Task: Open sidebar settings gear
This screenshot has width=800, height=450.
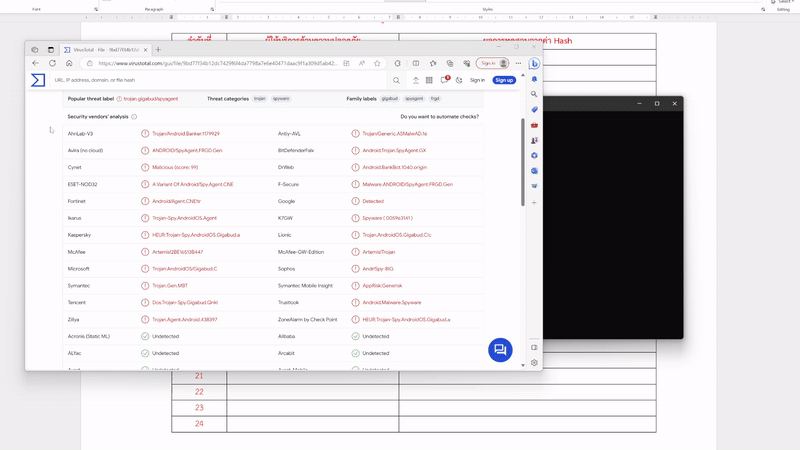Action: coord(534,363)
